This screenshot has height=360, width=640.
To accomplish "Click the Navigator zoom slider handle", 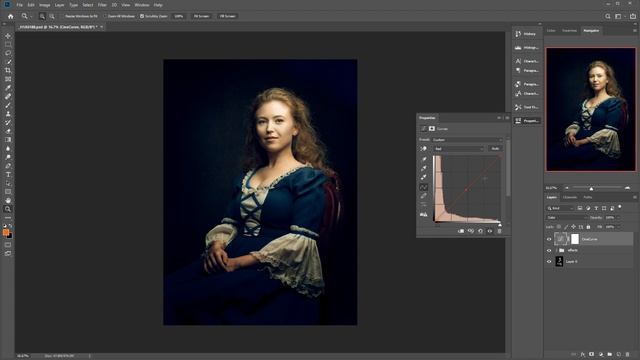I will pos(591,189).
